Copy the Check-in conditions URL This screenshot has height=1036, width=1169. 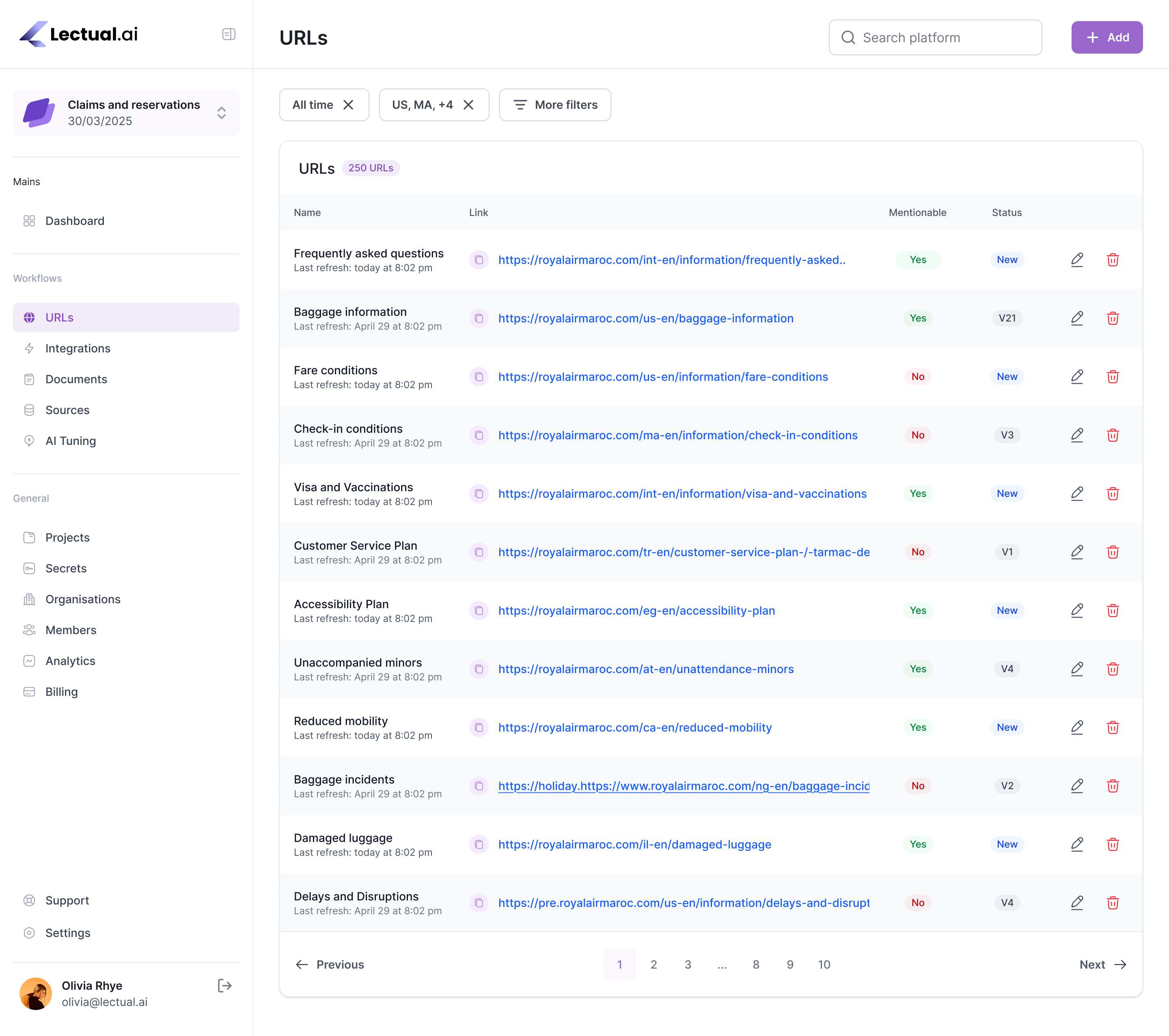tap(479, 435)
